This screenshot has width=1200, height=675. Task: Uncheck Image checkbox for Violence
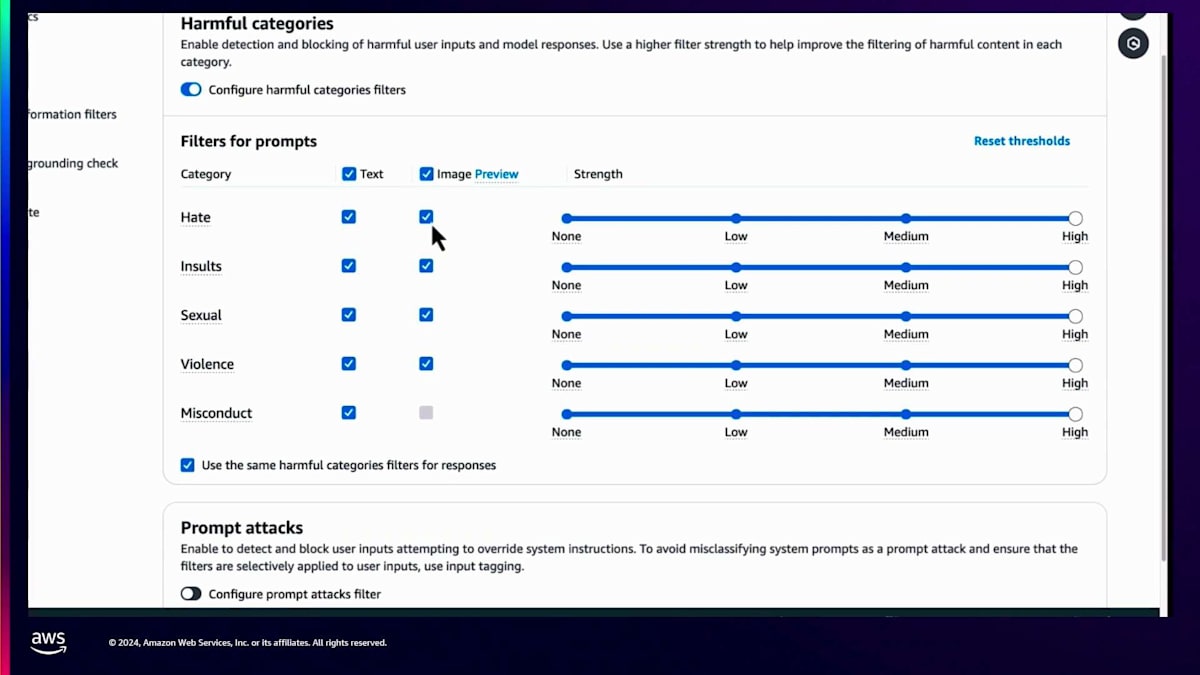pos(427,364)
